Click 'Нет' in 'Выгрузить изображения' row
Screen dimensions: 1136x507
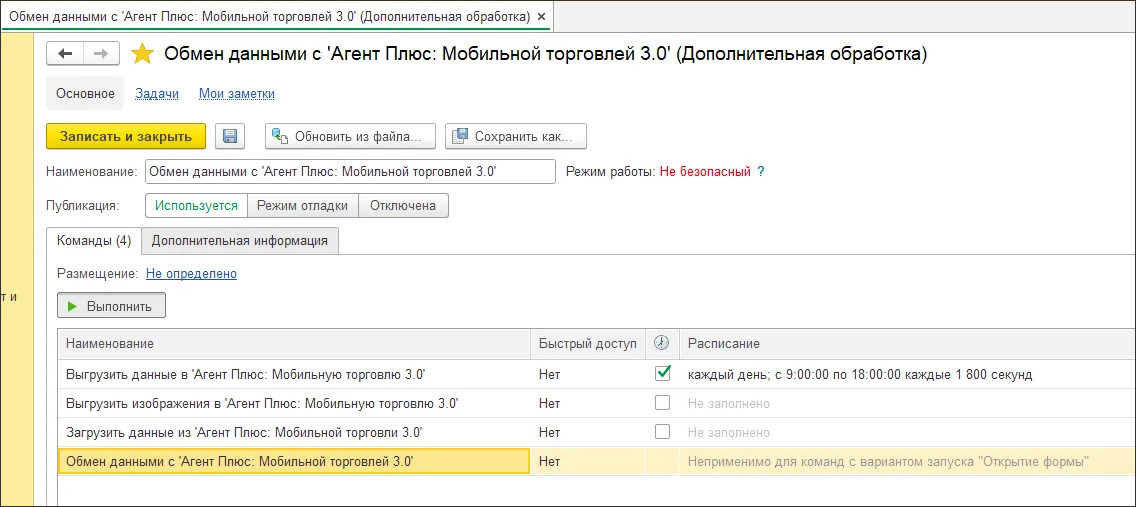tap(550, 403)
